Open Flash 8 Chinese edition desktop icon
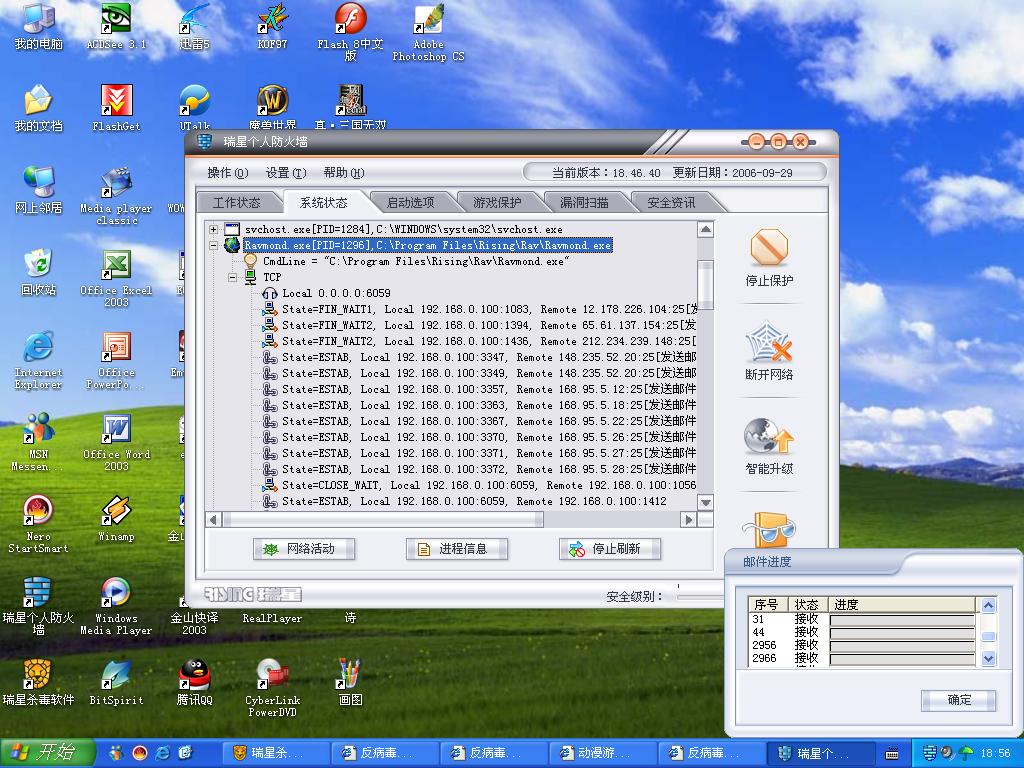1024x768 pixels. [x=350, y=31]
